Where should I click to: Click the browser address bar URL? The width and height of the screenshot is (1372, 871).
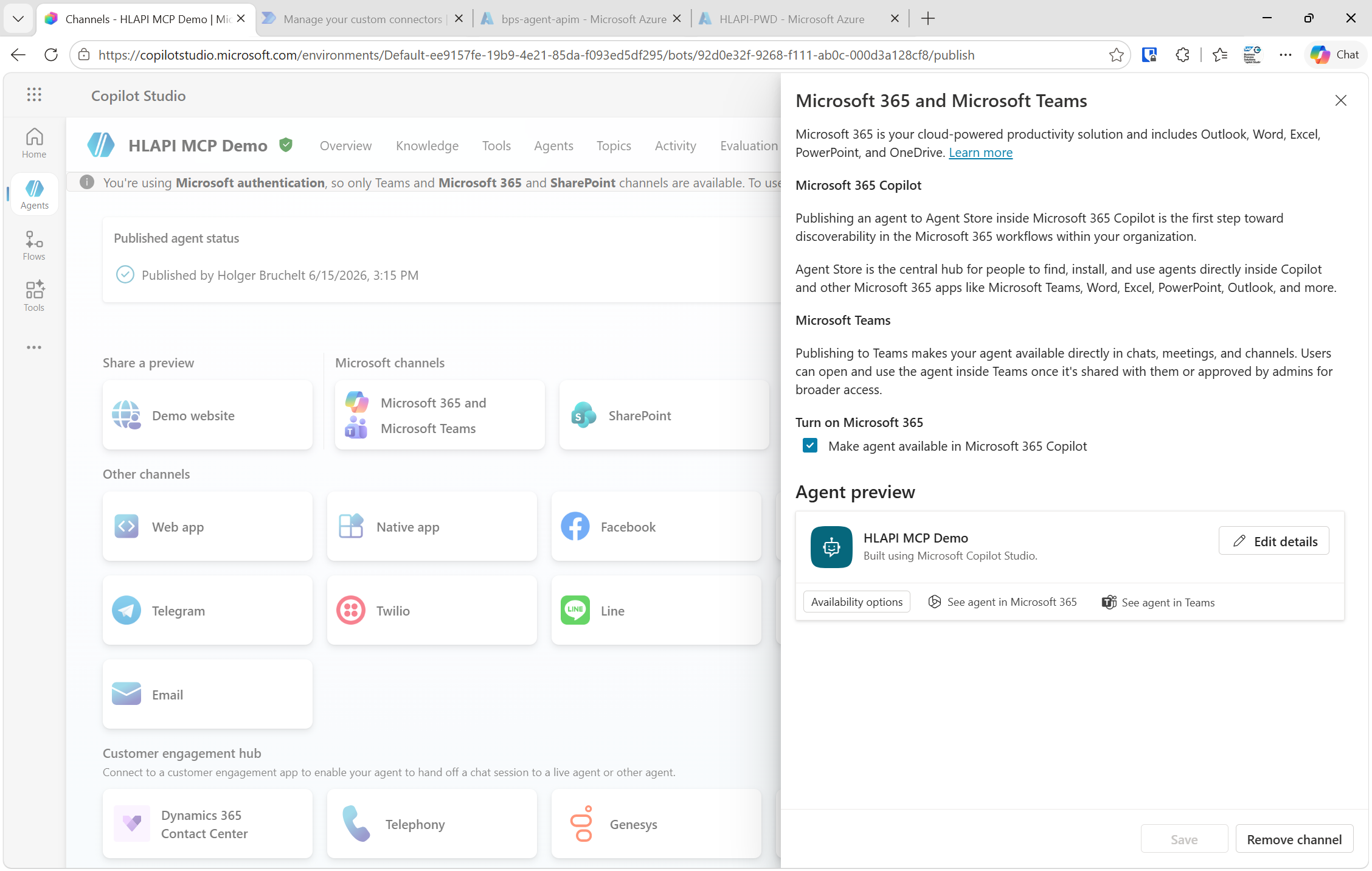[x=536, y=55]
